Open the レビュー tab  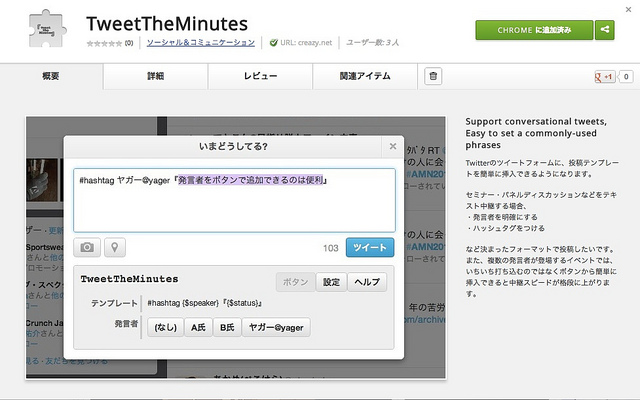tap(260, 76)
